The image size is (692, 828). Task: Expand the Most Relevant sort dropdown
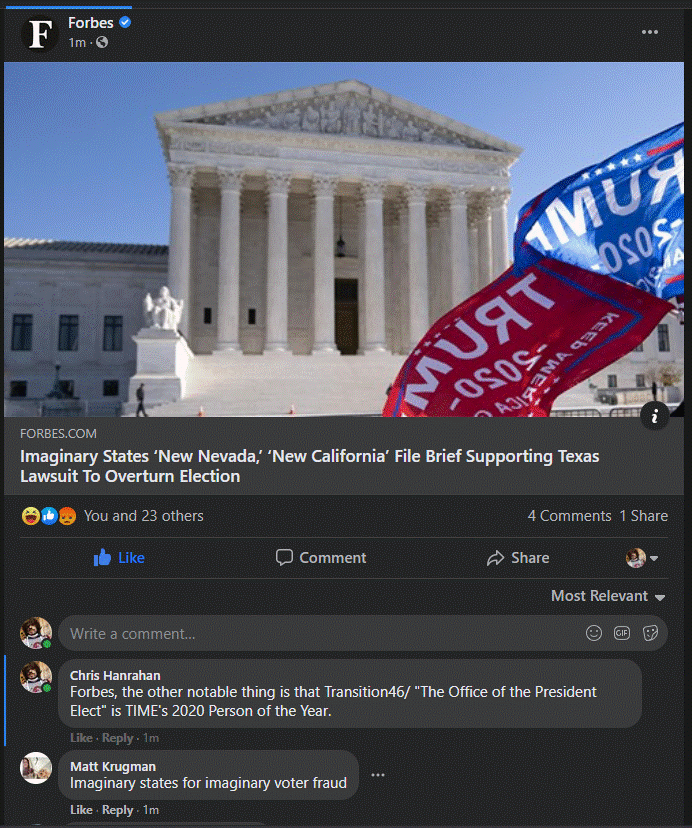607,596
